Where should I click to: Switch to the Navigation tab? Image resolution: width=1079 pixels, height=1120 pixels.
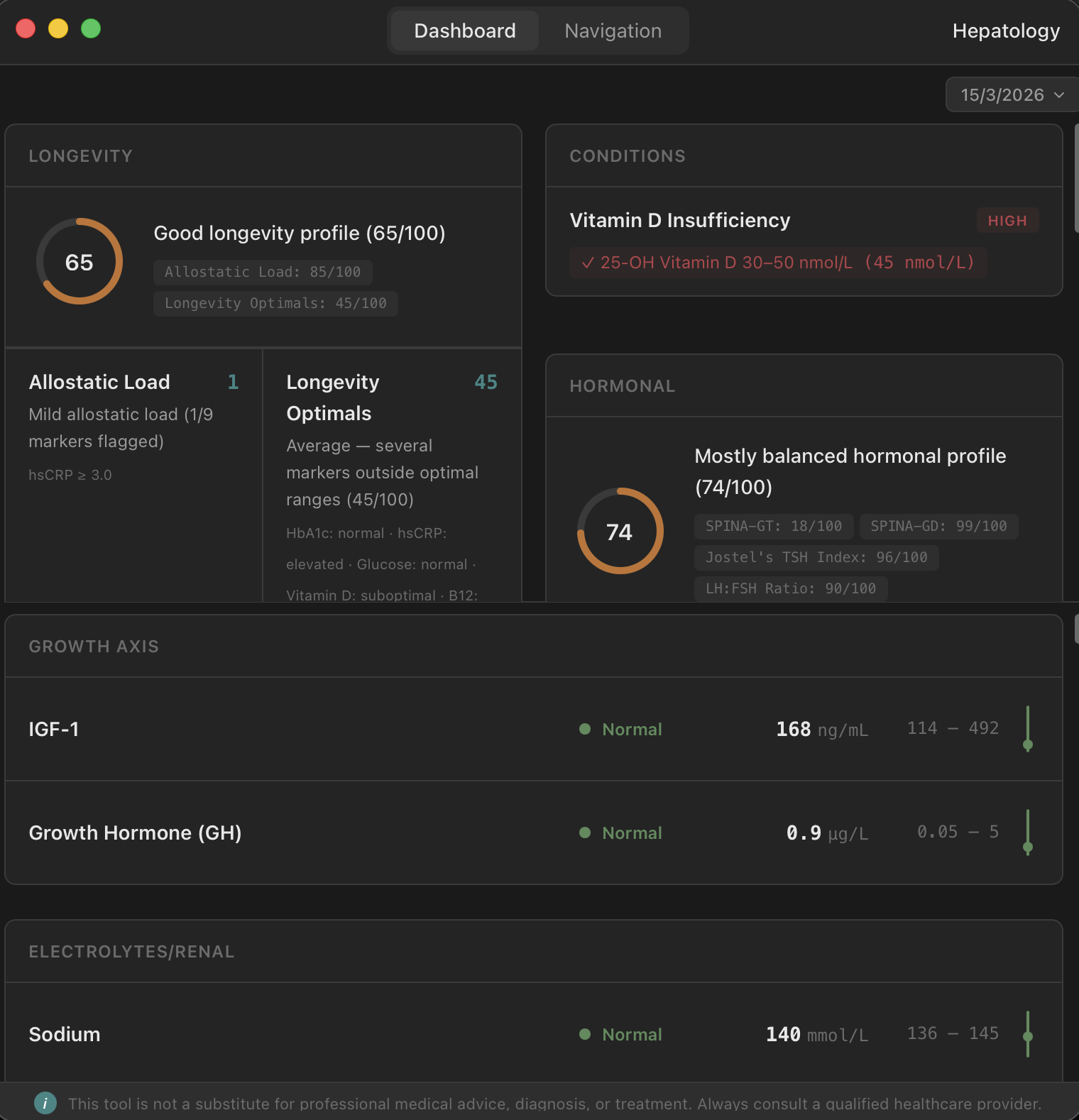[x=613, y=31]
